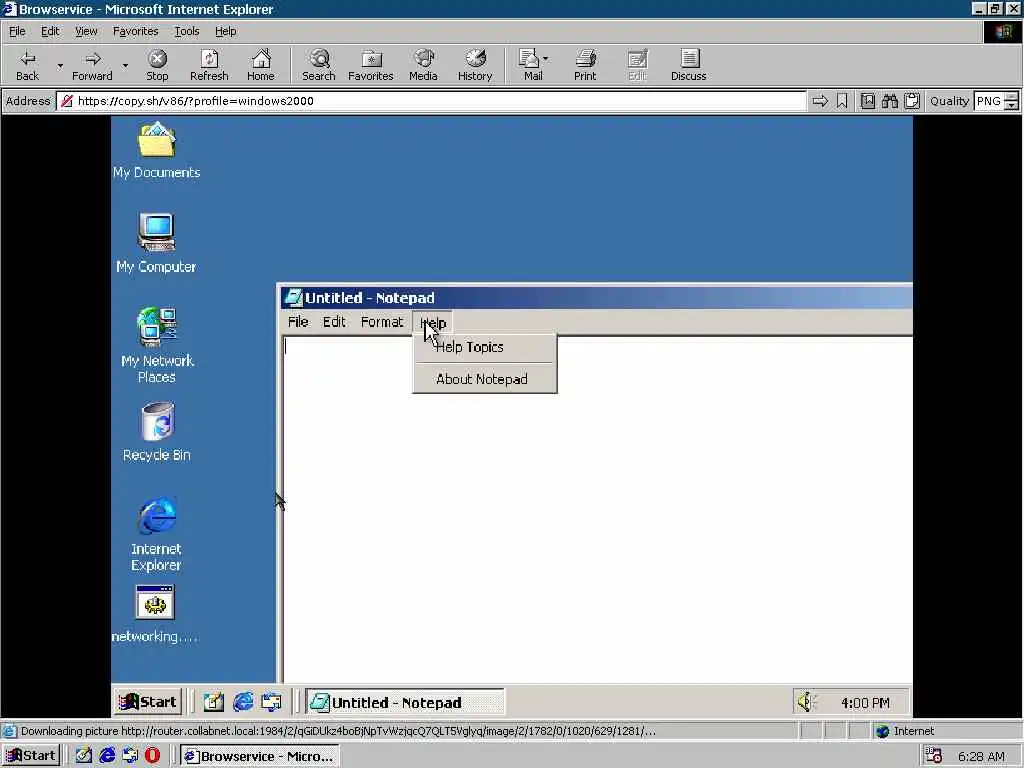1024x768 pixels.
Task: Select My Network Places desktop icon
Action: [157, 345]
